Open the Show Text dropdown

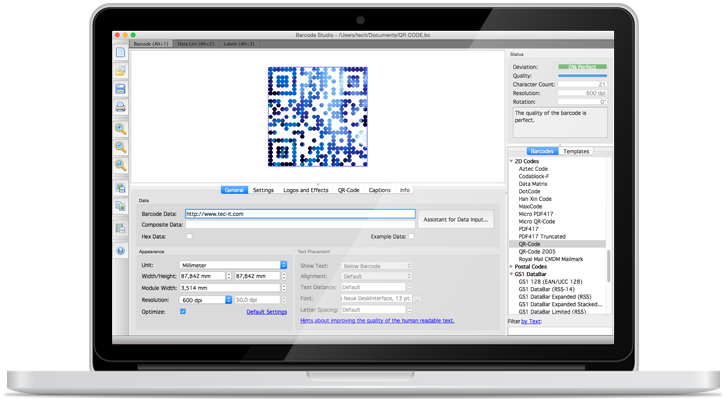(376, 266)
